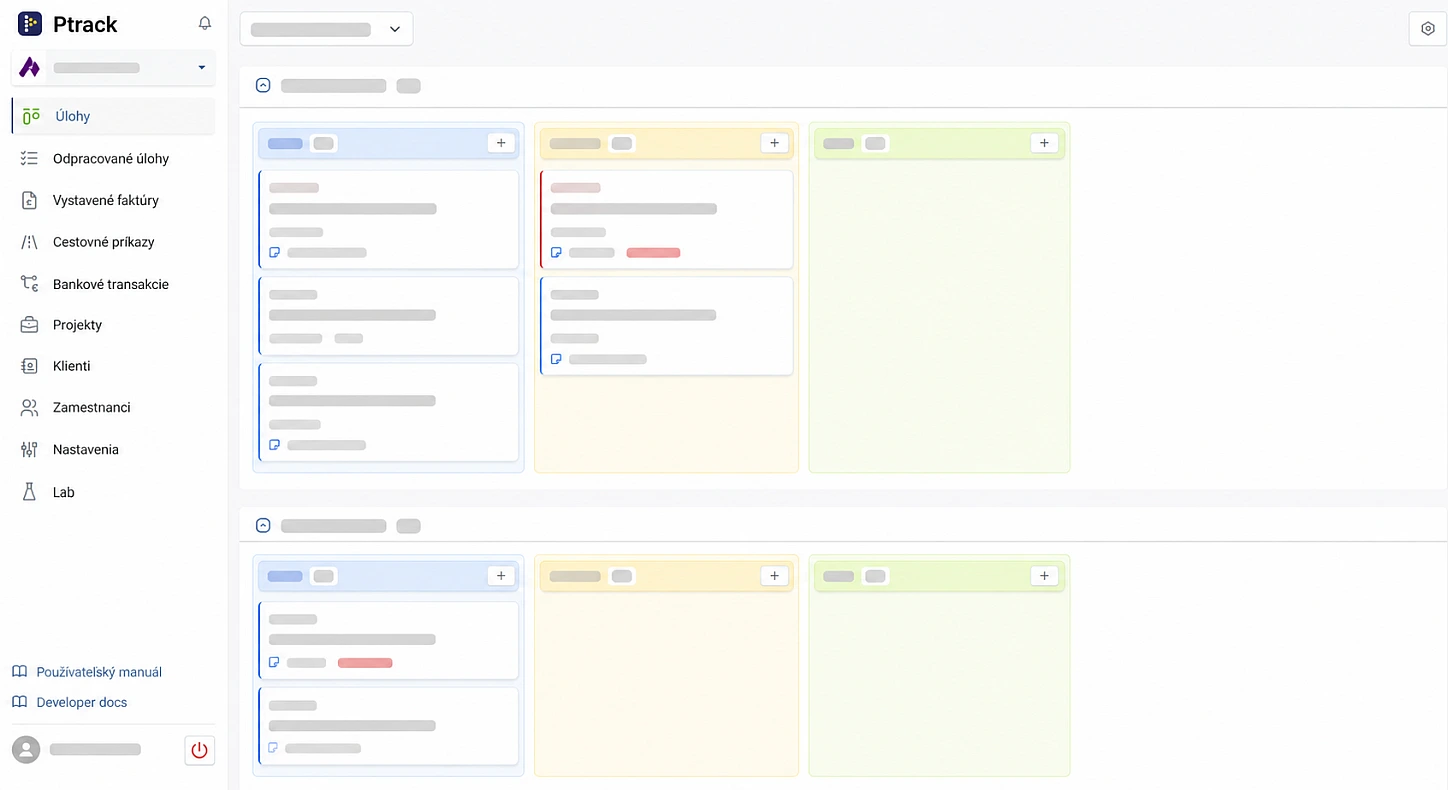
Task: Add task to yellow column, first group
Action: click(775, 143)
